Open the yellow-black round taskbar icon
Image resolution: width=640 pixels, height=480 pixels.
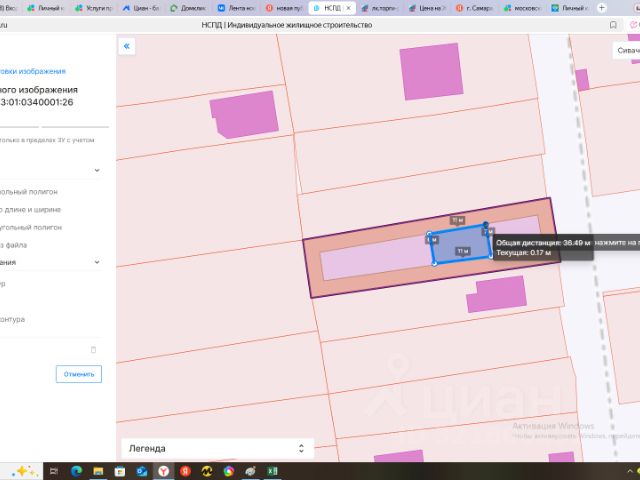pos(207,471)
